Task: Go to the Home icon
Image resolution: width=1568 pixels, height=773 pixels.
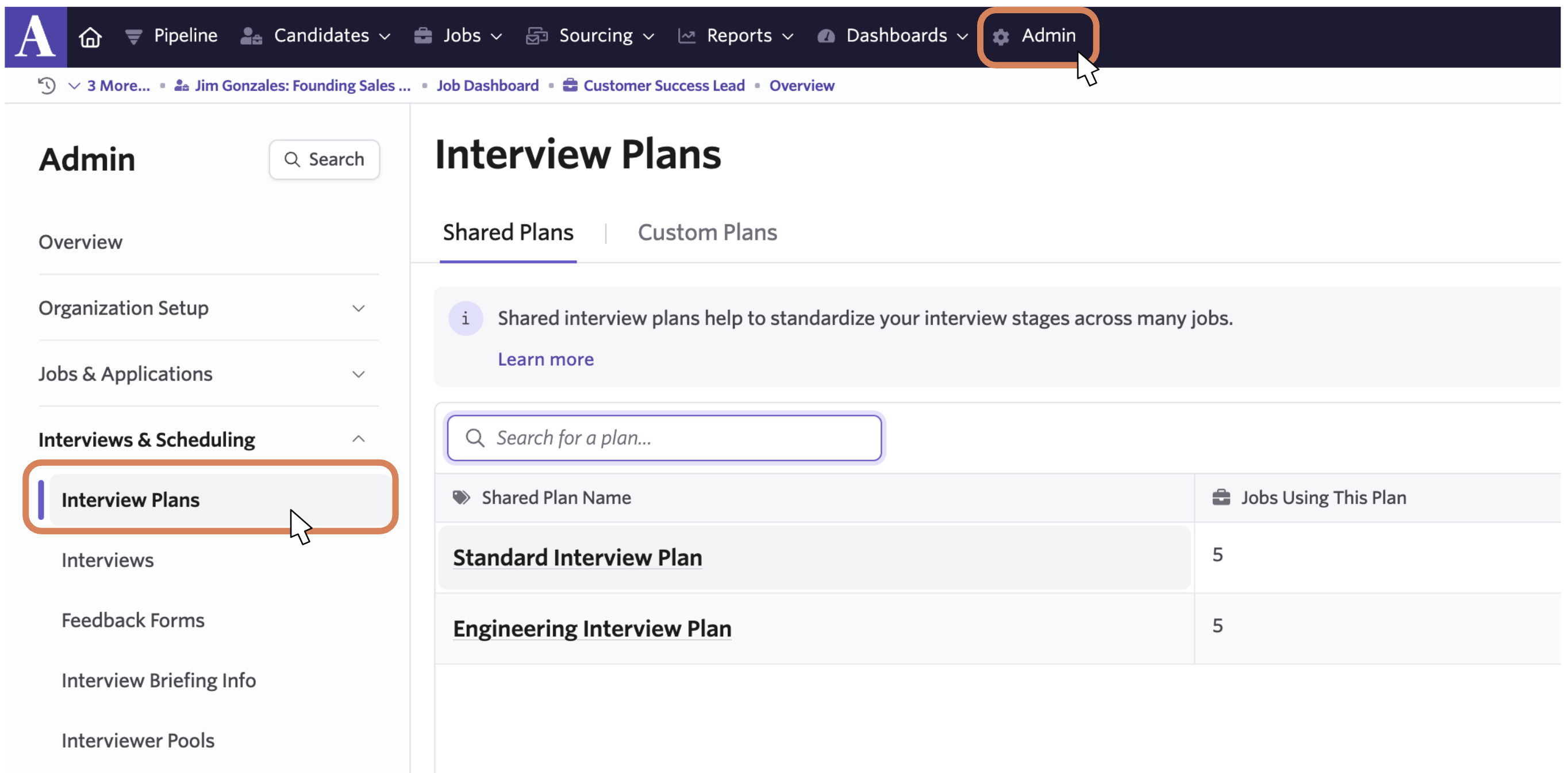Action: point(90,37)
